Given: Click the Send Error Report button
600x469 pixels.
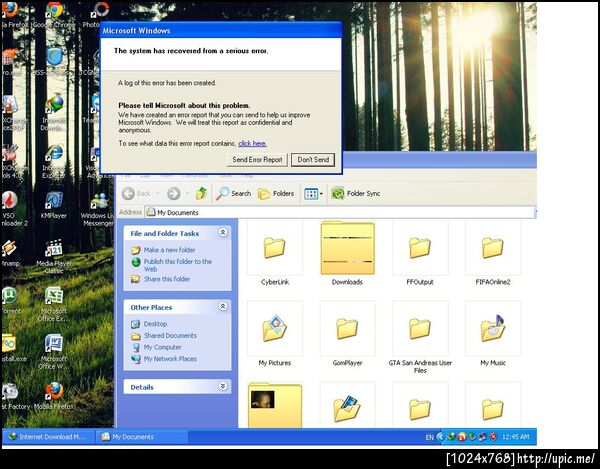Looking at the screenshot, I should (257, 160).
